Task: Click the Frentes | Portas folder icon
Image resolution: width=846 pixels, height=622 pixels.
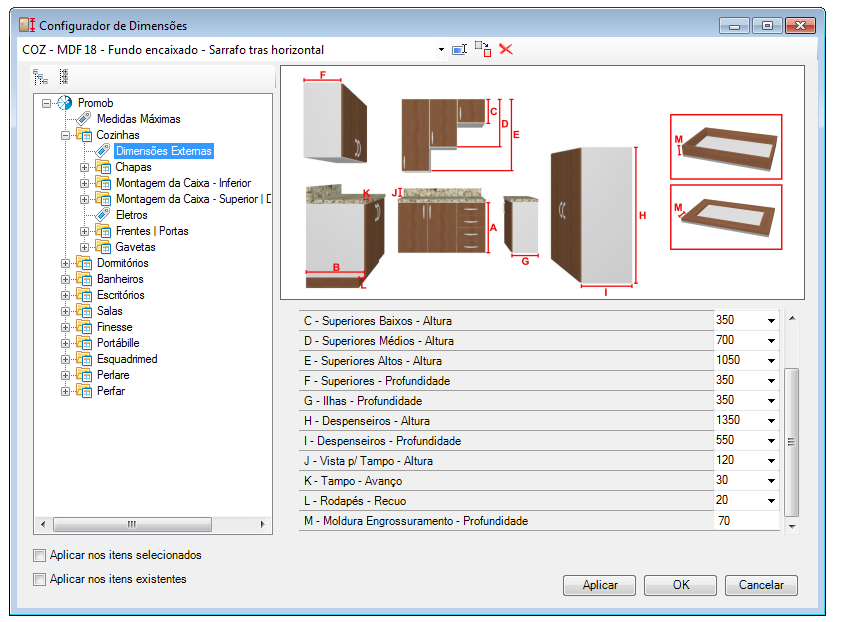Action: (x=103, y=231)
